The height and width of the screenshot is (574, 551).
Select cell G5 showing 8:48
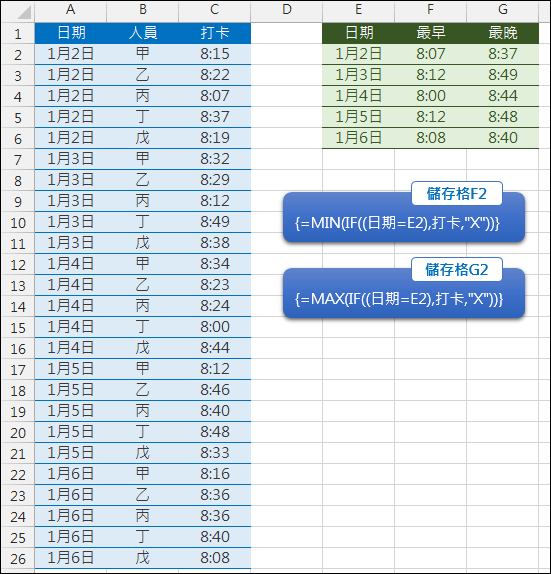point(503,117)
